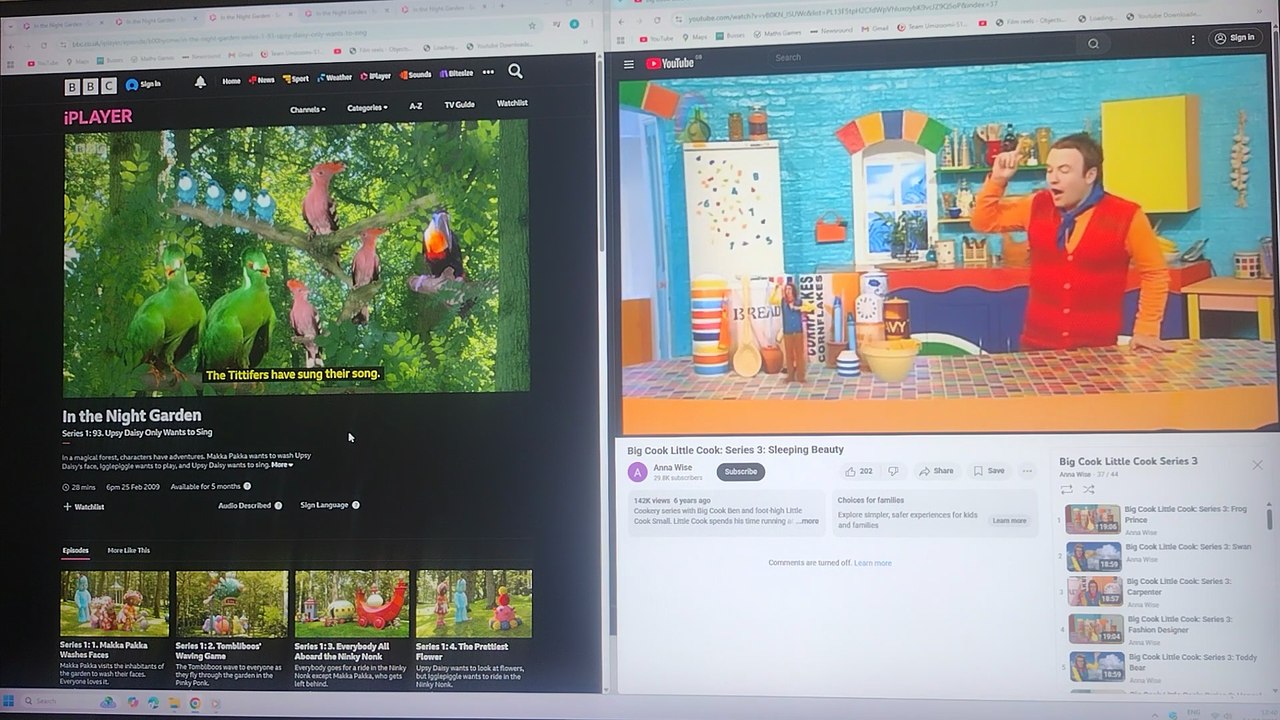Click the YouTube search magnifier button
This screenshot has height=720, width=1280.
click(x=1093, y=44)
